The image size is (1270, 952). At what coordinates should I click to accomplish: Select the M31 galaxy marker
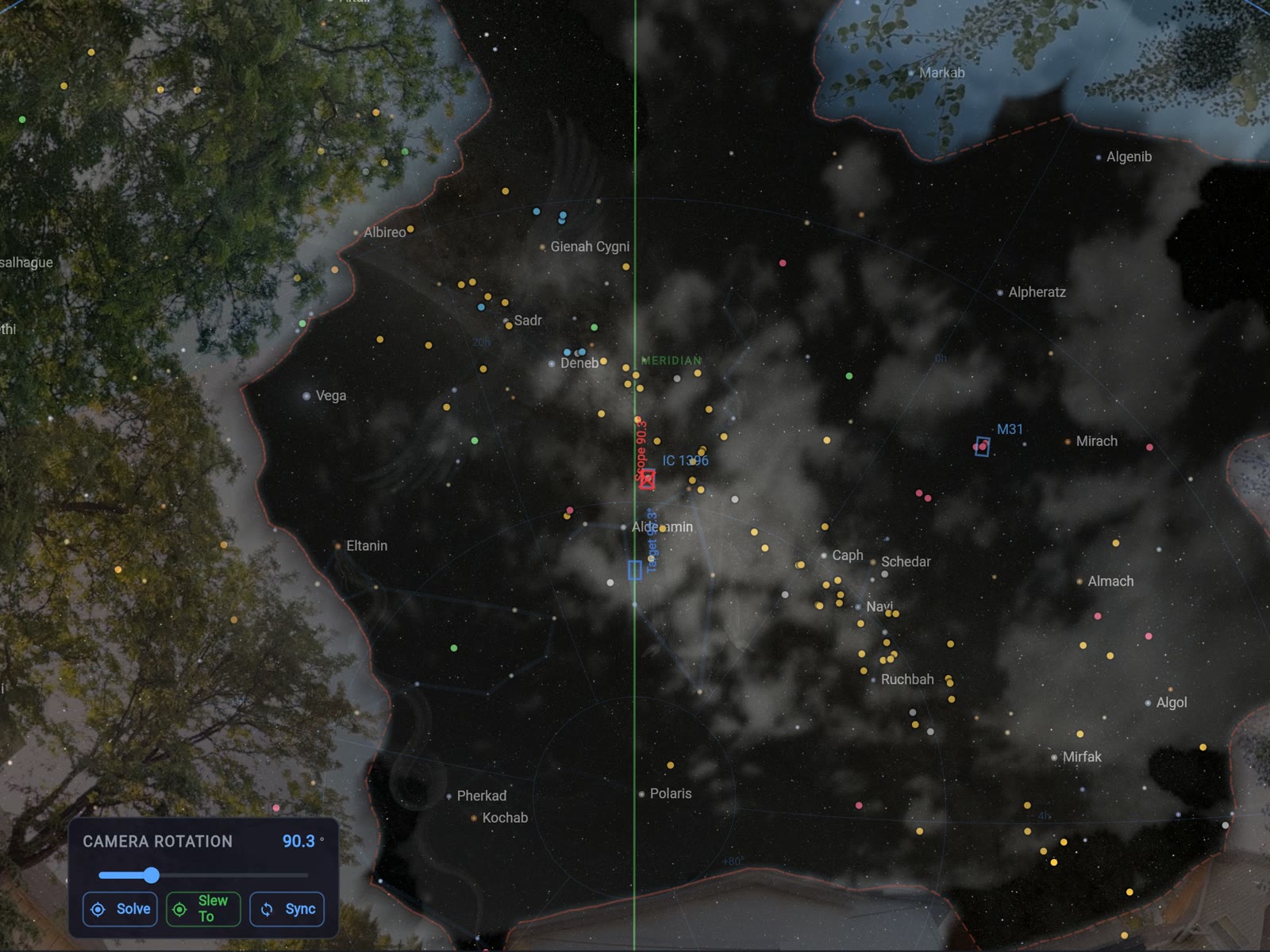983,447
